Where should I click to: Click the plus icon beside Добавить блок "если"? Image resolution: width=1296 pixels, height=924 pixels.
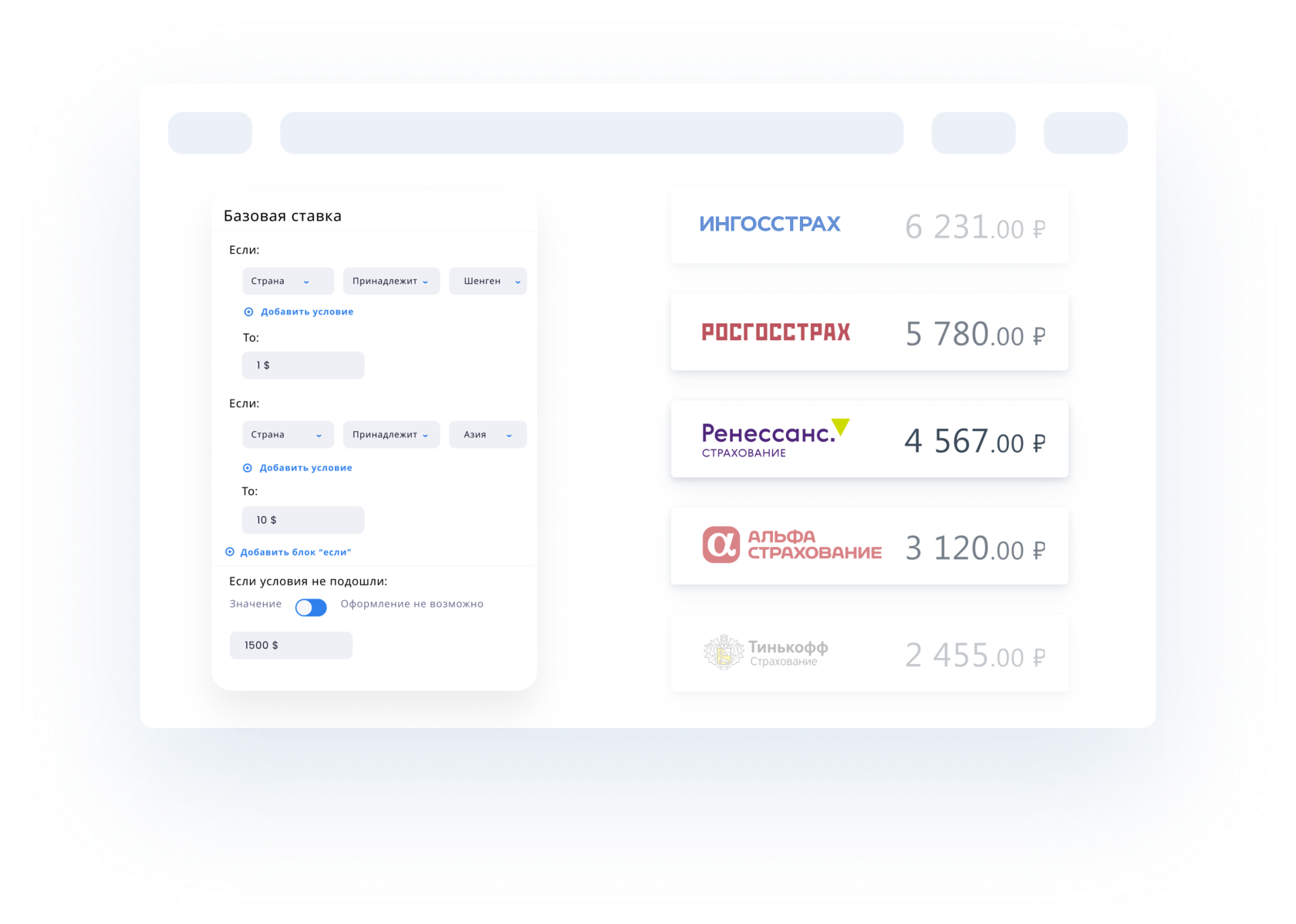[230, 552]
